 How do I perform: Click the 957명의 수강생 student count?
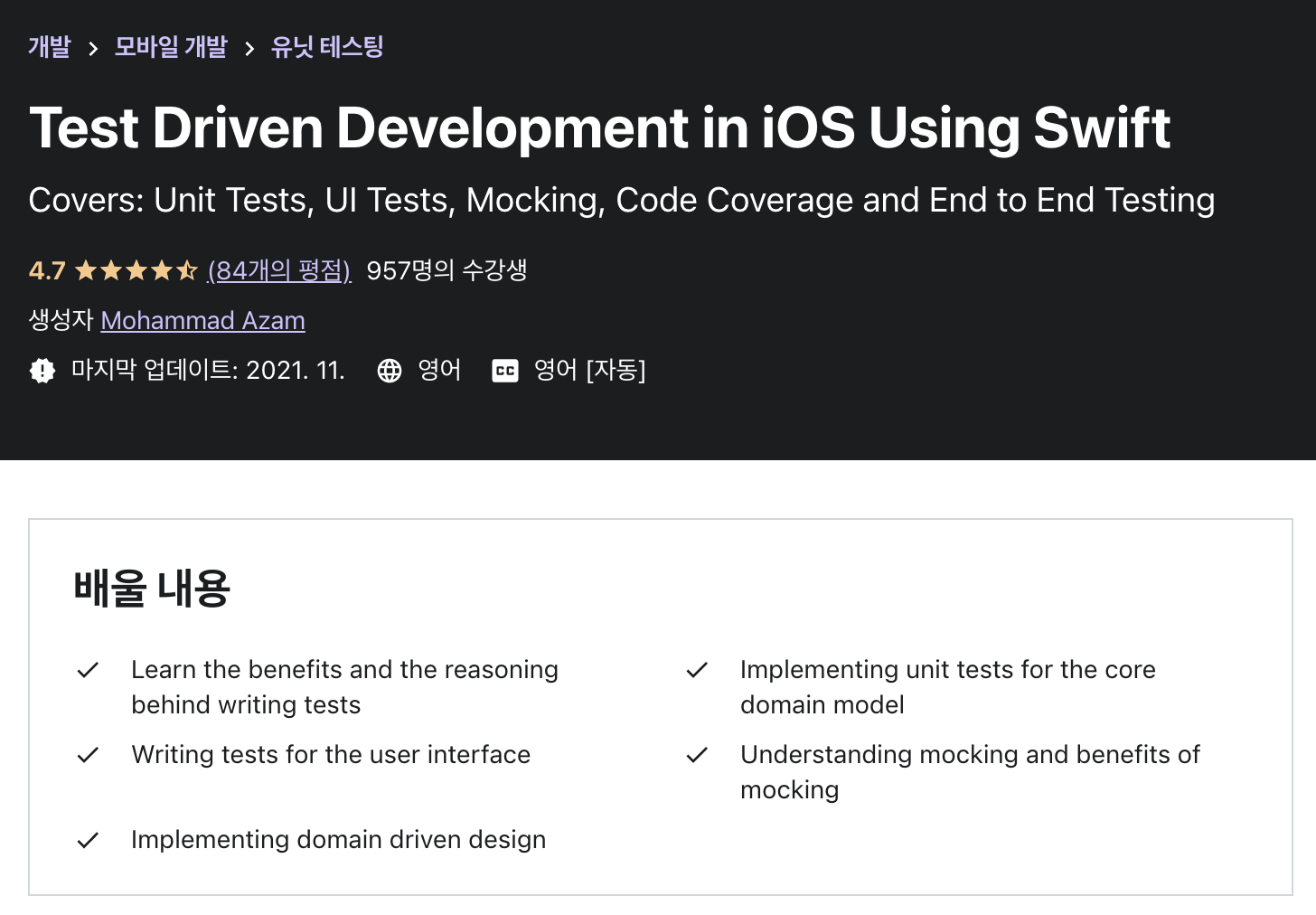point(446,270)
